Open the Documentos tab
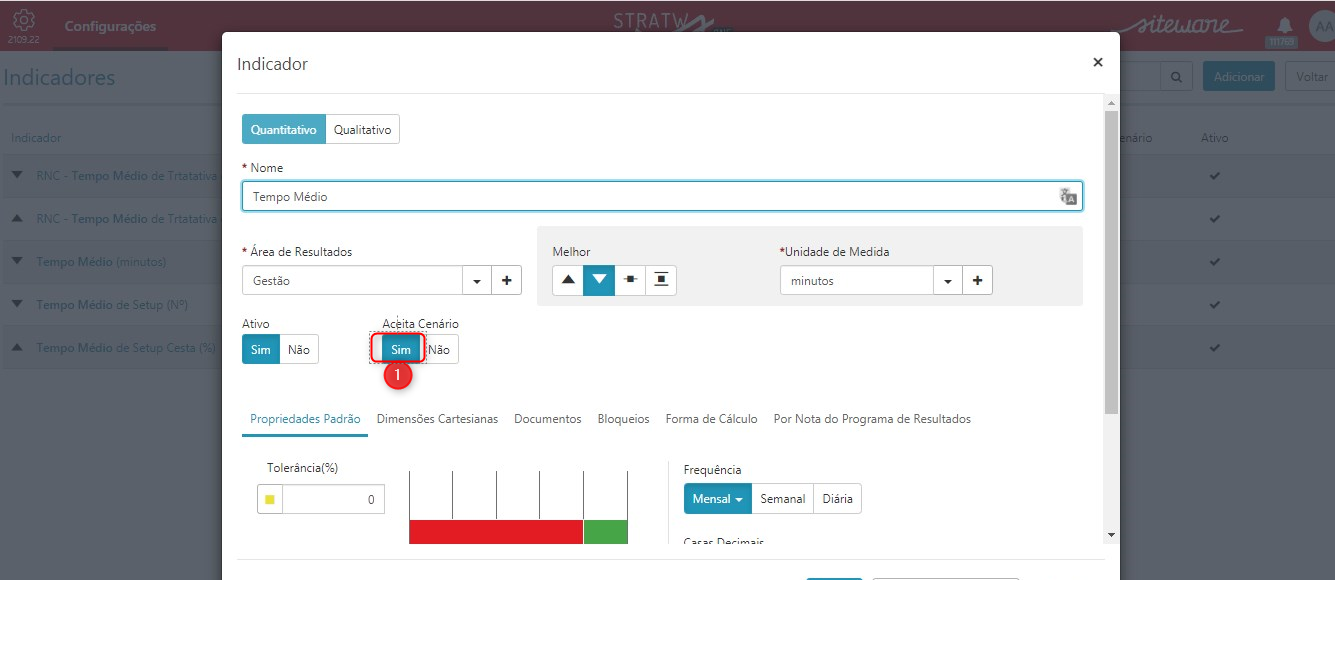This screenshot has height=654, width=1335. point(548,419)
